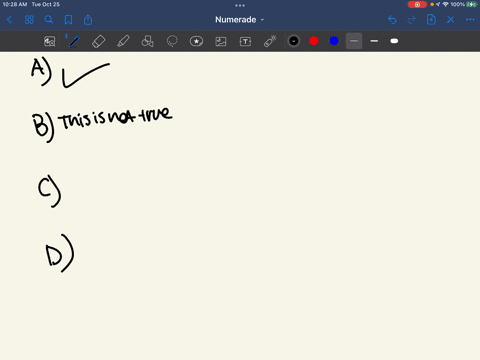The width and height of the screenshot is (480, 360).
Task: Select the Laser pointer tool
Action: pyautogui.click(x=270, y=41)
